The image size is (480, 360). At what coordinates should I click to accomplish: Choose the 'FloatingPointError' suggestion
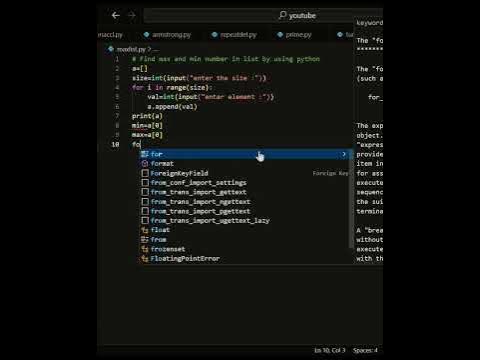(245, 259)
